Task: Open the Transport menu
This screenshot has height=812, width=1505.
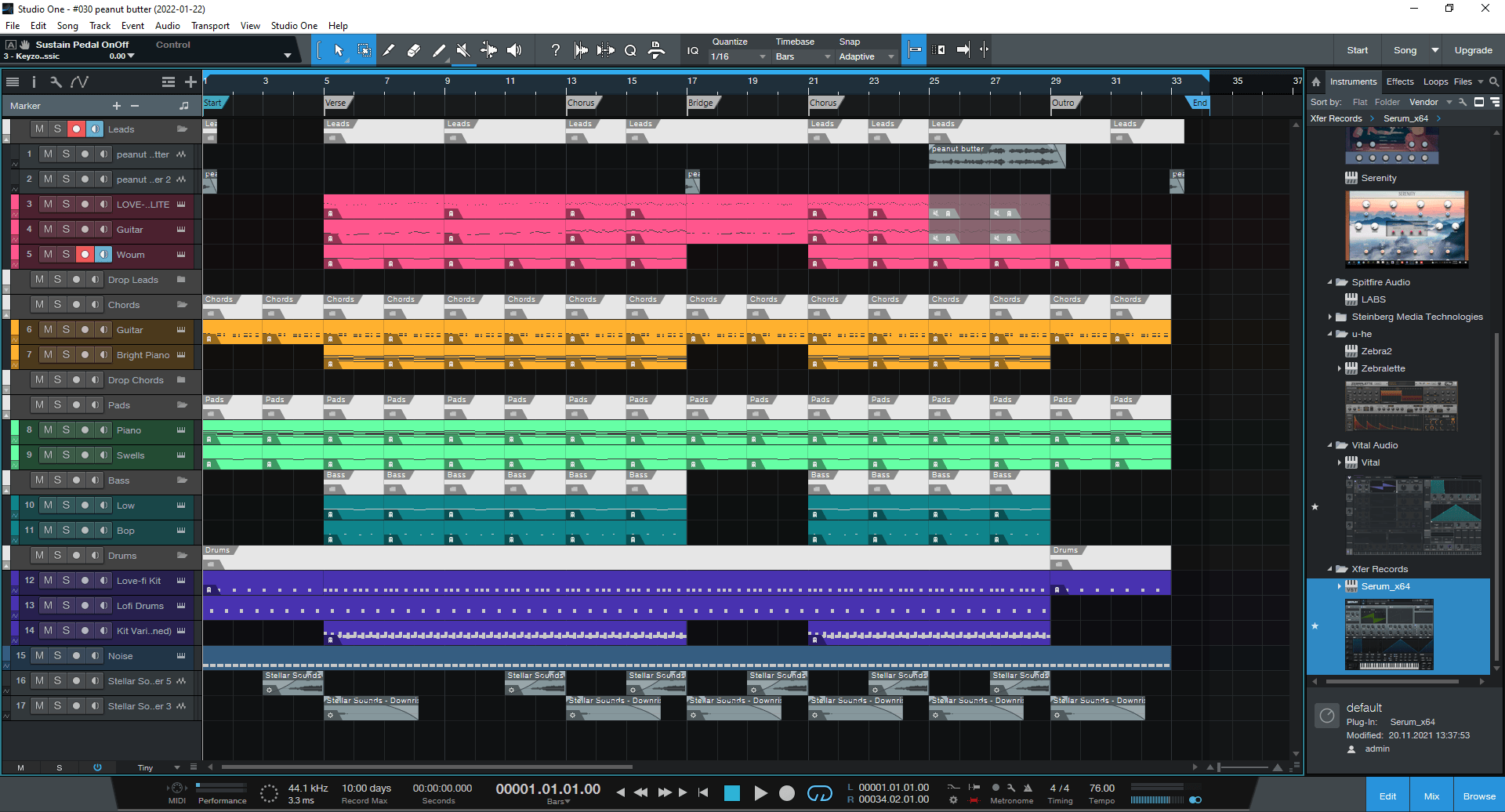Action: 210,26
